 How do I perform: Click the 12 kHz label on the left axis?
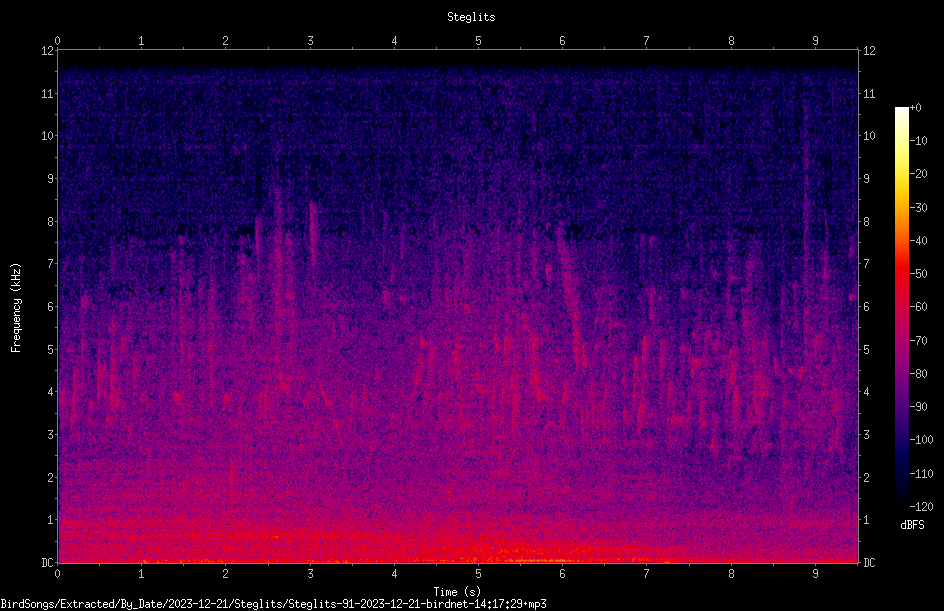click(x=48, y=51)
